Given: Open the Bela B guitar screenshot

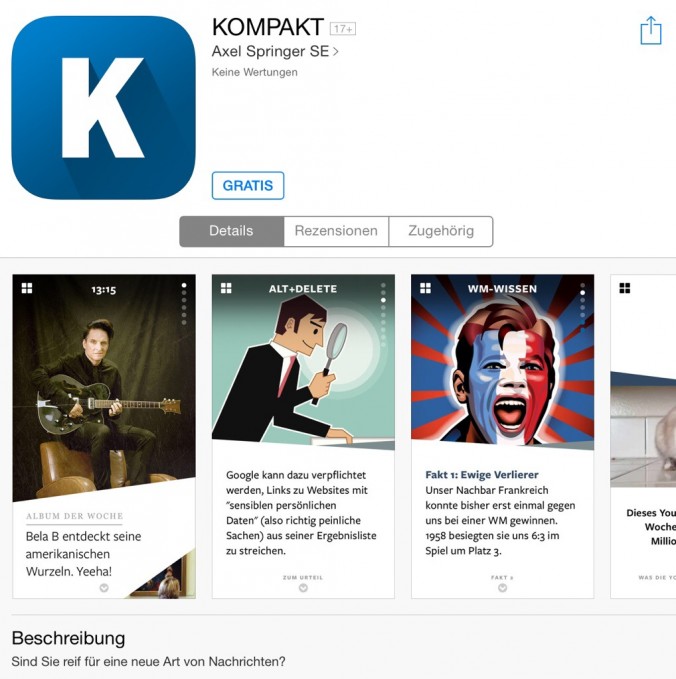Looking at the screenshot, I should click(104, 436).
